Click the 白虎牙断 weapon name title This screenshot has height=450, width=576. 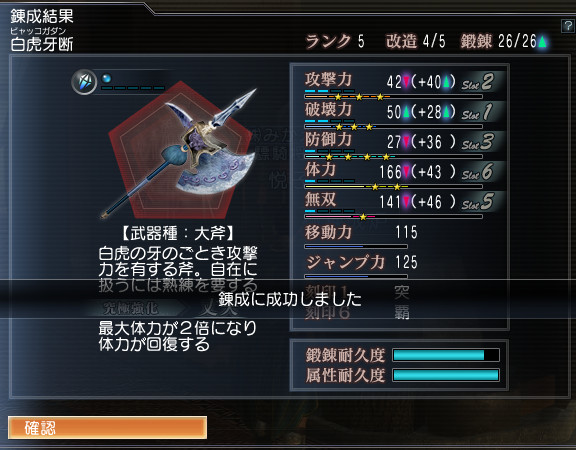tap(42, 45)
